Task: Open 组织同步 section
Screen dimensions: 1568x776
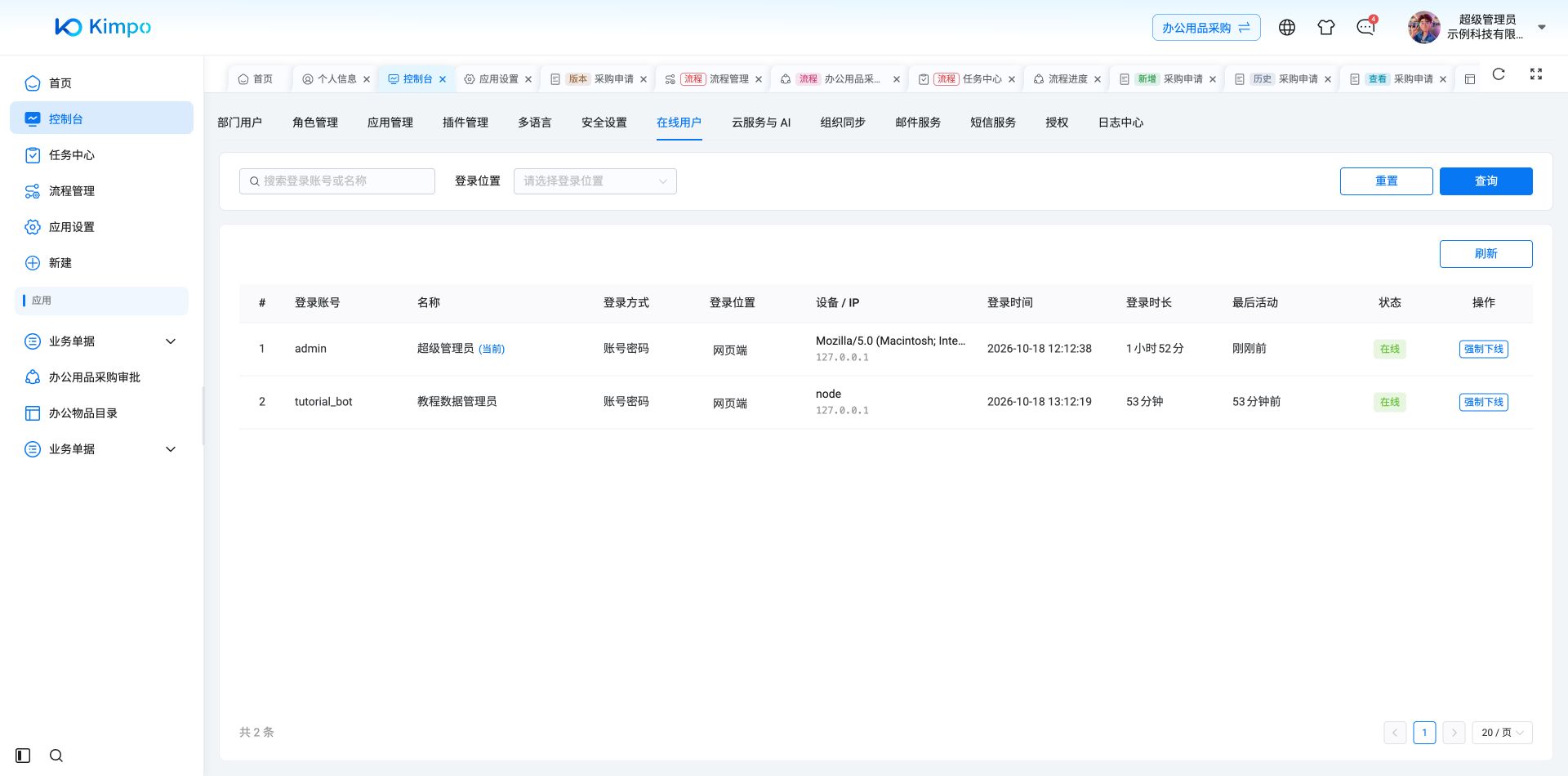Action: point(843,123)
